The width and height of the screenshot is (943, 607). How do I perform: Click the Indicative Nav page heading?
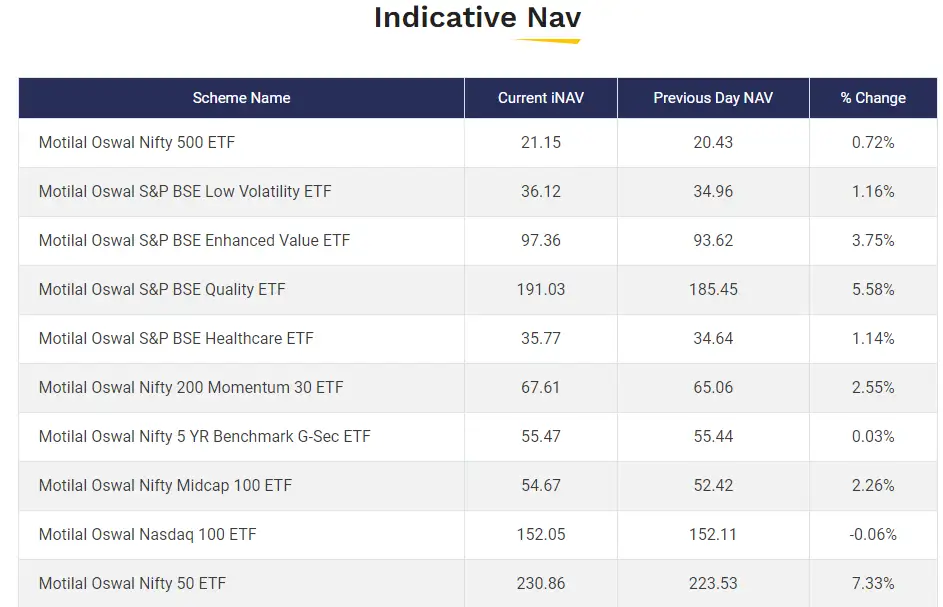477,18
